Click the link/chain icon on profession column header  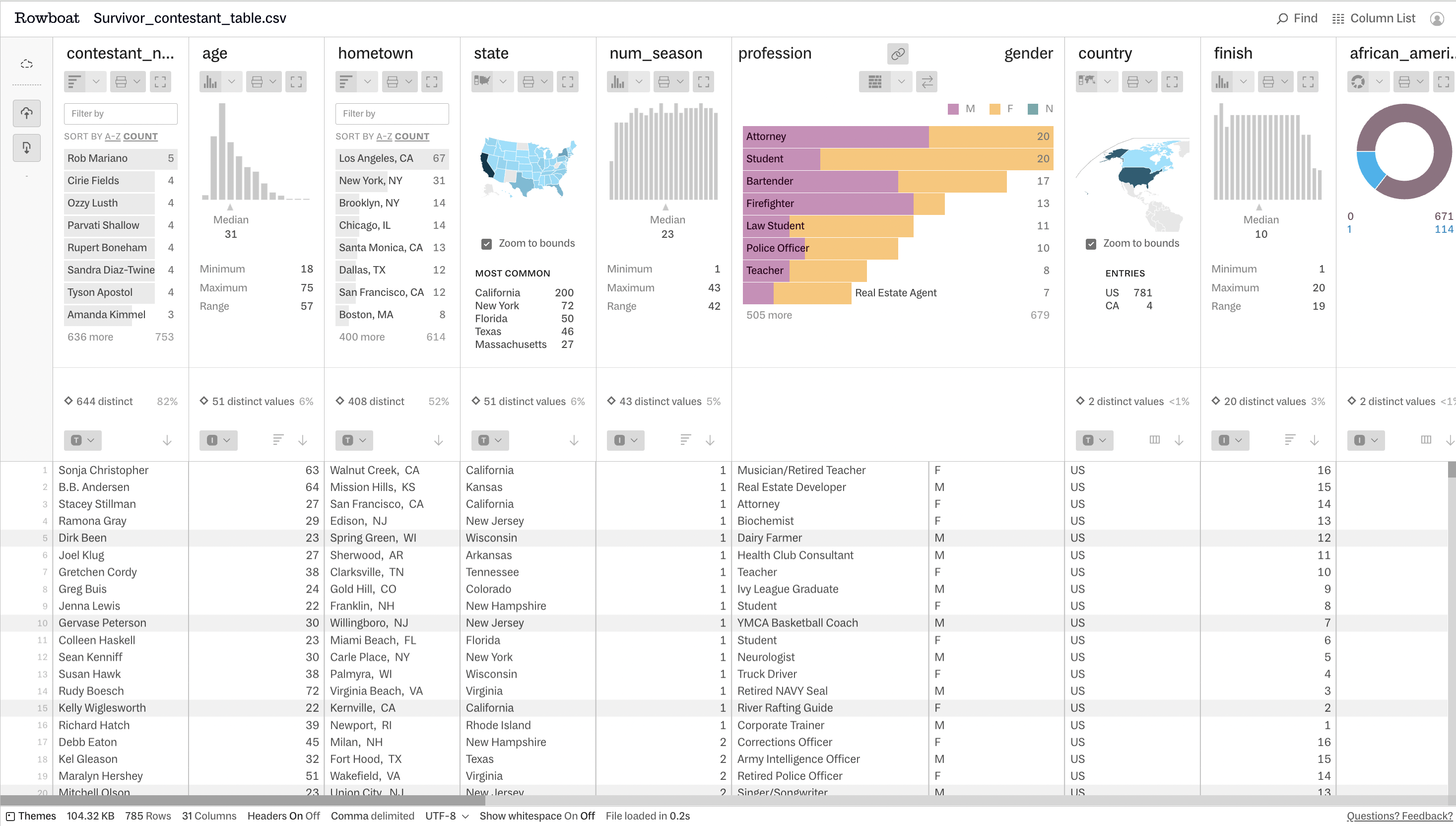897,54
